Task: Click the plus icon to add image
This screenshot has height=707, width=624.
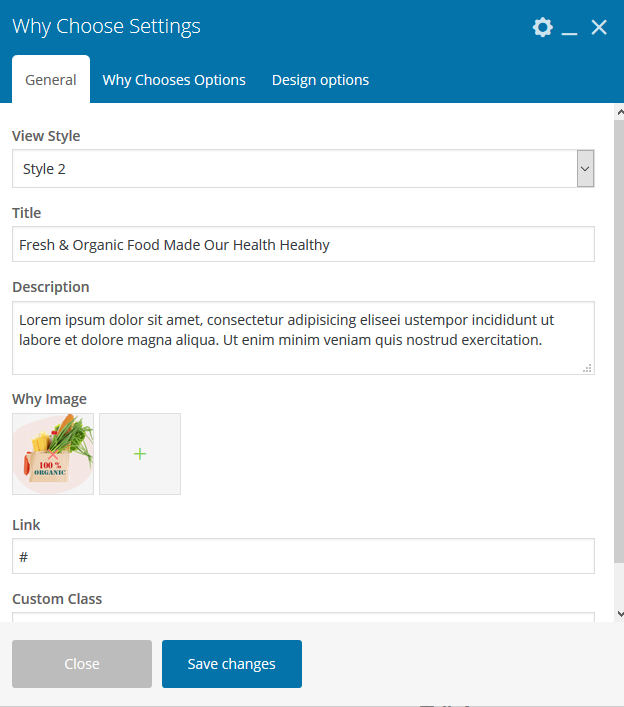Action: (x=140, y=454)
